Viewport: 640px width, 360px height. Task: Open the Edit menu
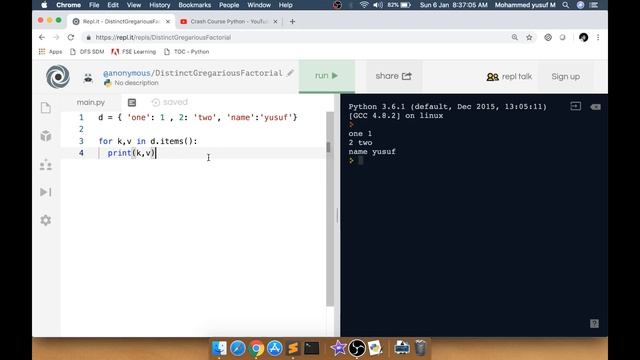(x=113, y=5)
